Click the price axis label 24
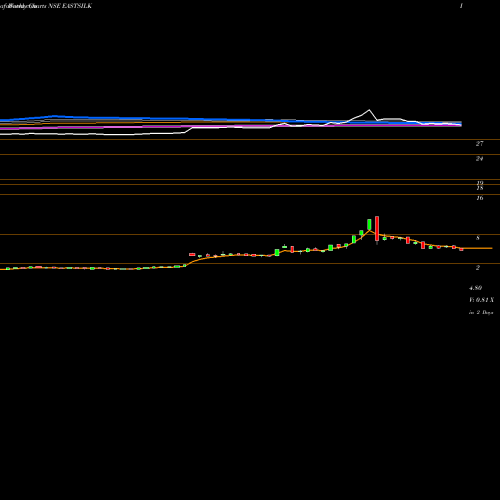 click(x=479, y=159)
